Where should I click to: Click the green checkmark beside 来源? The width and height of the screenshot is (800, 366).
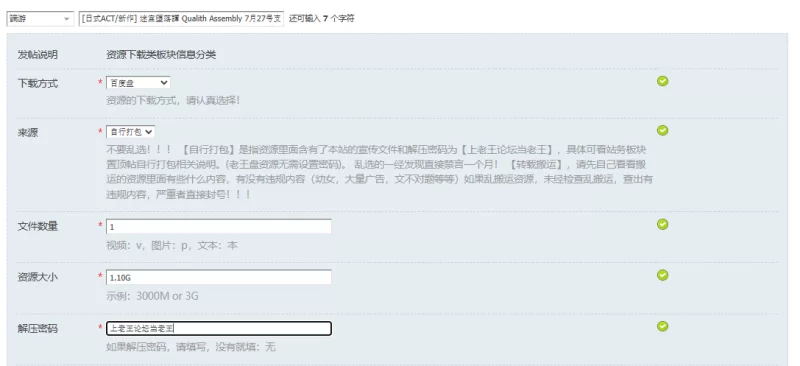tap(662, 131)
